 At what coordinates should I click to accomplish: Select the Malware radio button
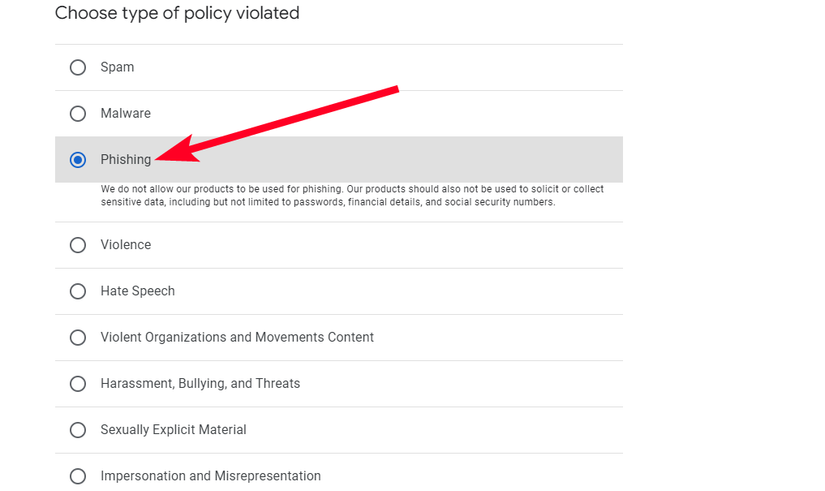[x=78, y=114]
